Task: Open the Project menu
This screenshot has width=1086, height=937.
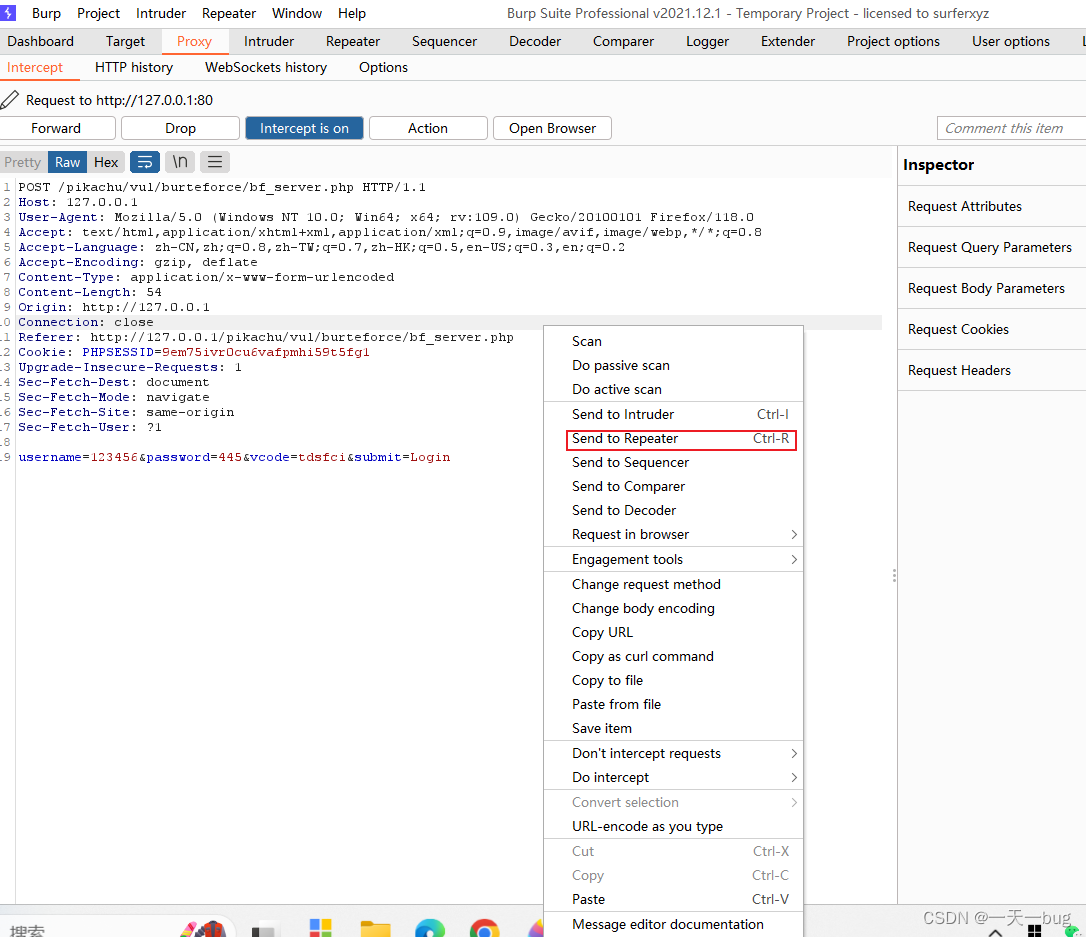Action: 98,13
